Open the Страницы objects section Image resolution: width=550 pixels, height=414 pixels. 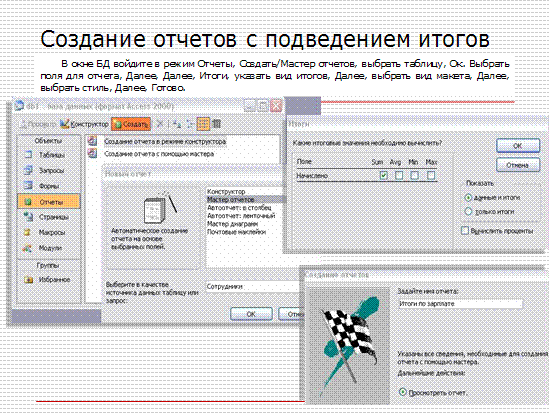(x=48, y=217)
